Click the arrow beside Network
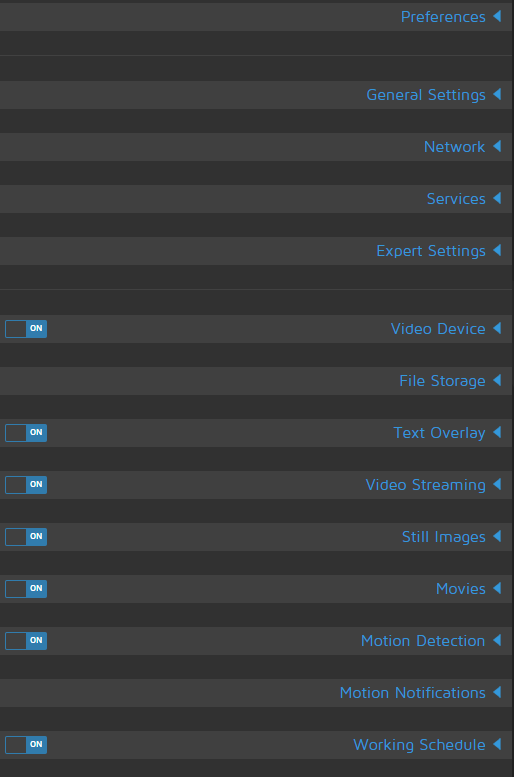514x777 pixels. click(x=497, y=146)
